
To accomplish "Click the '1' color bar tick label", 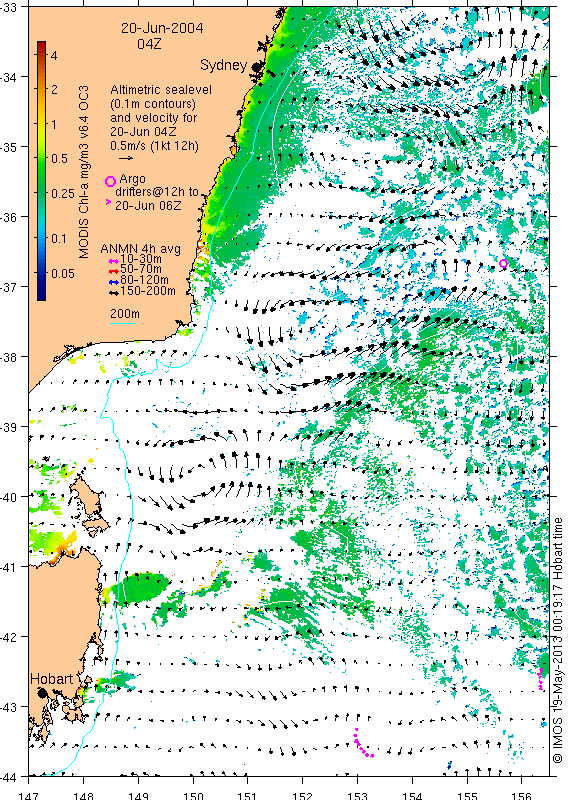I will [x=54, y=124].
